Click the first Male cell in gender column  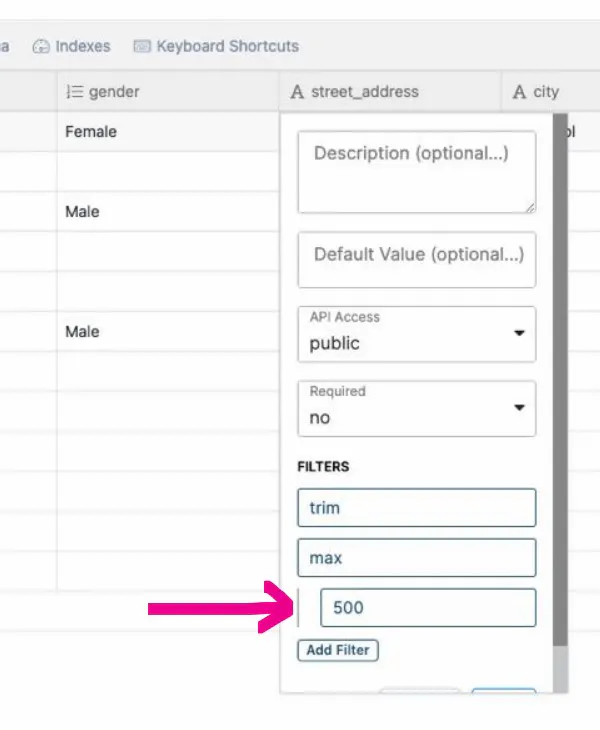coord(168,212)
